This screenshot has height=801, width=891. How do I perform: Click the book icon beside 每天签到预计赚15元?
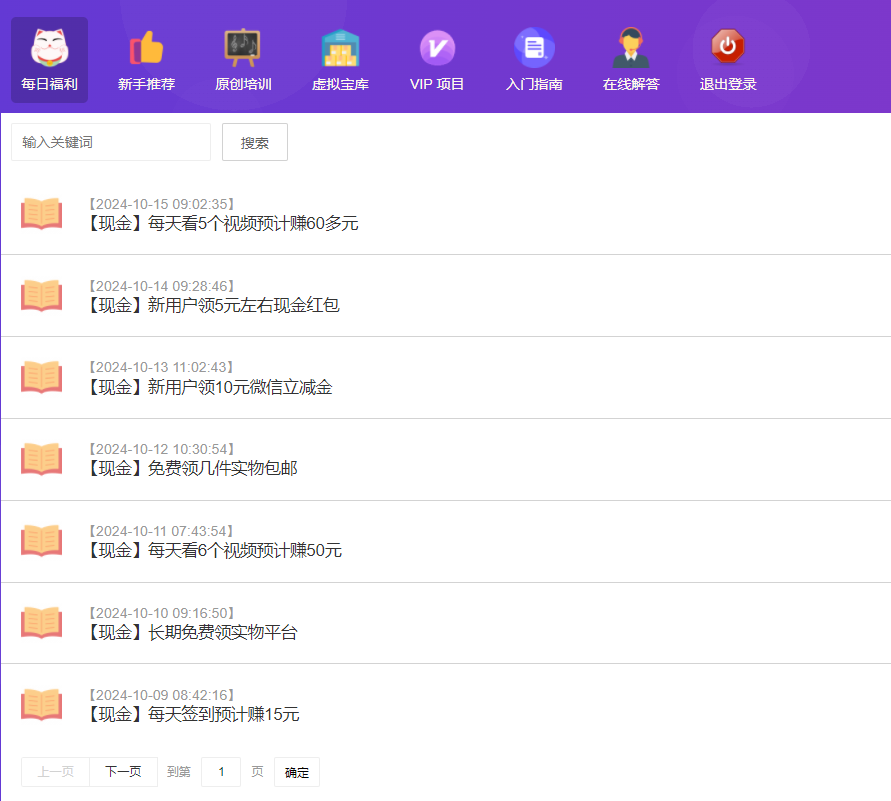click(41, 704)
